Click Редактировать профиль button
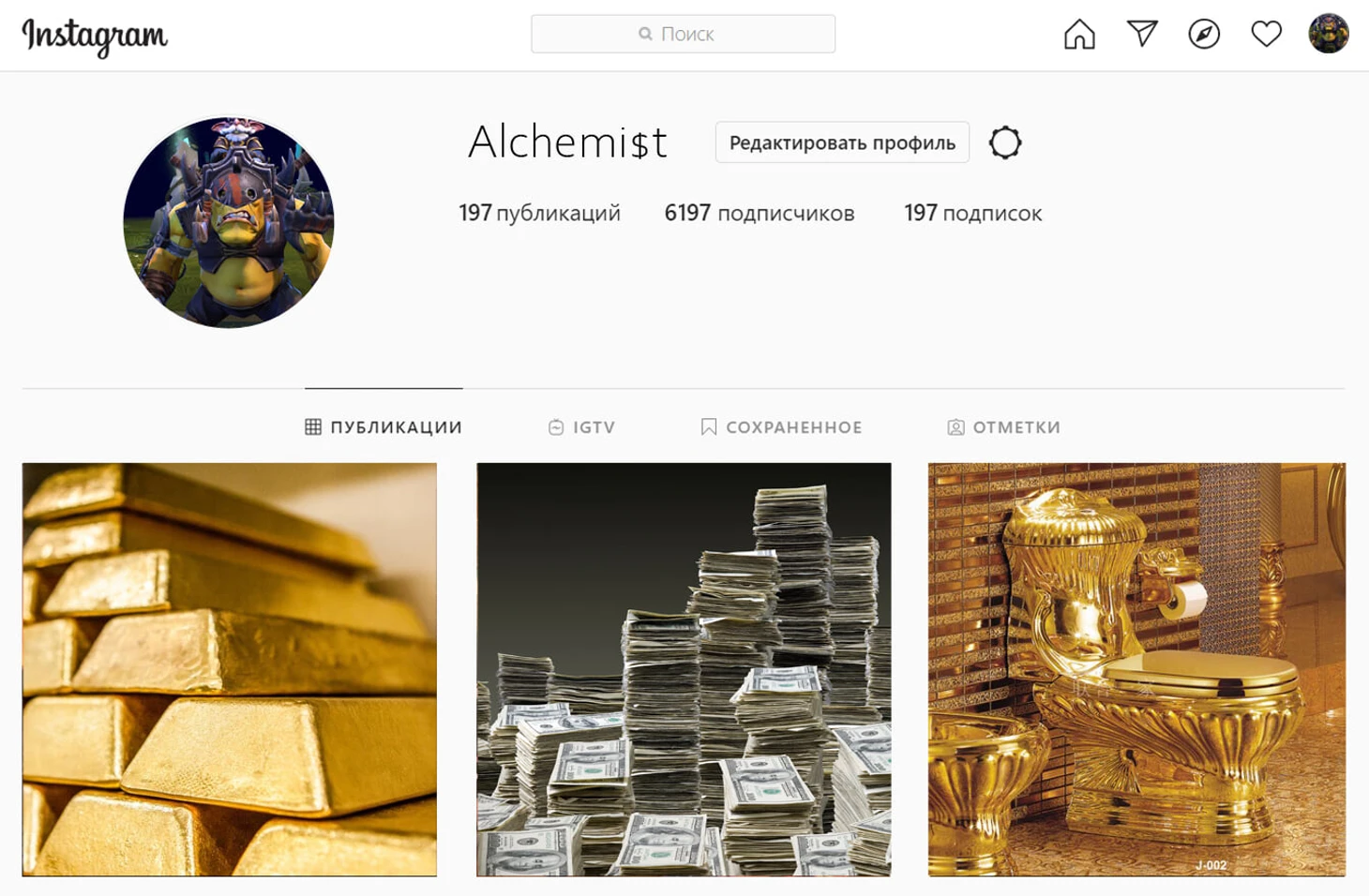 click(842, 142)
